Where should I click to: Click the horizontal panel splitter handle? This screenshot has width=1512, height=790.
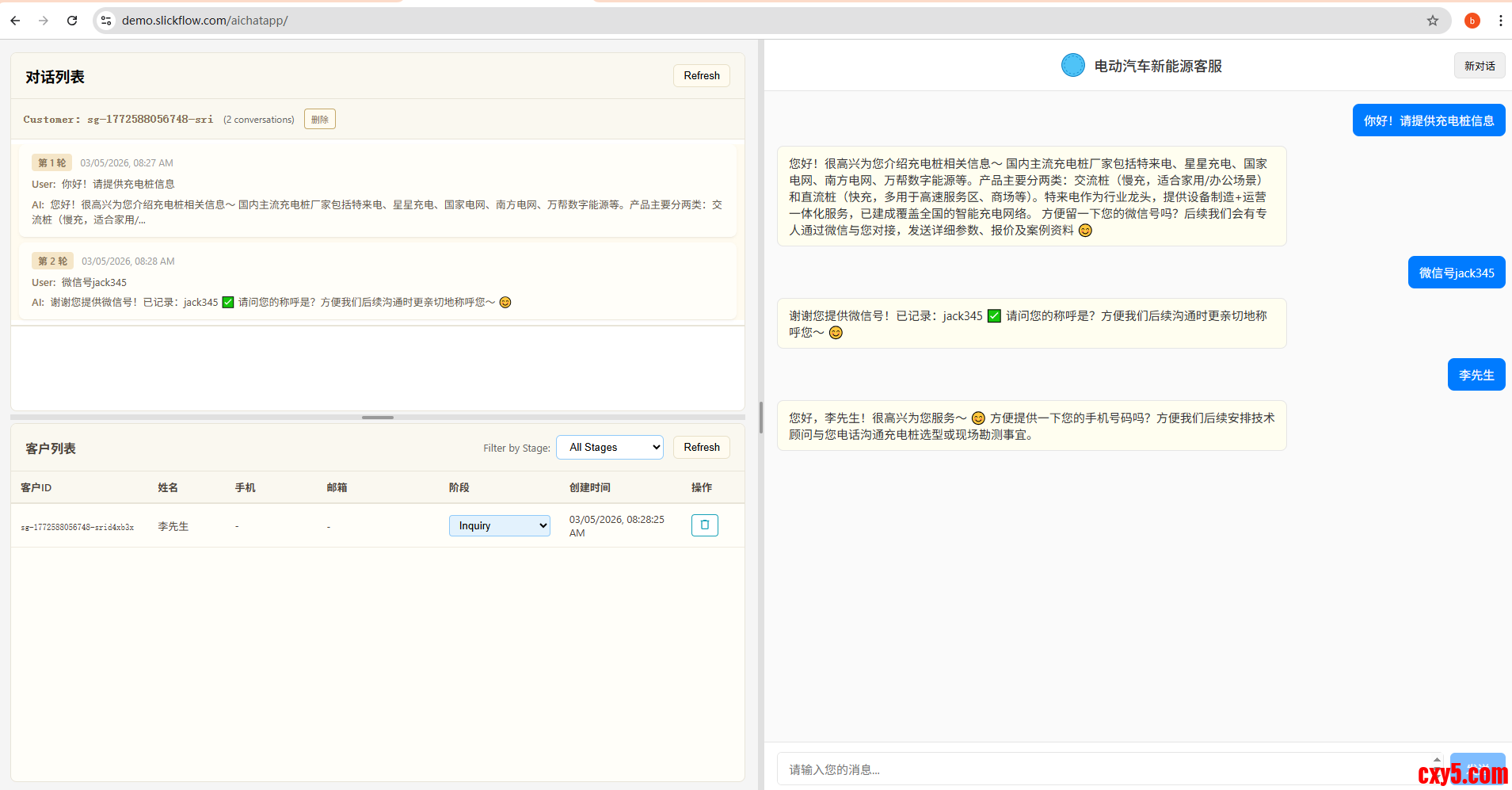coord(378,417)
